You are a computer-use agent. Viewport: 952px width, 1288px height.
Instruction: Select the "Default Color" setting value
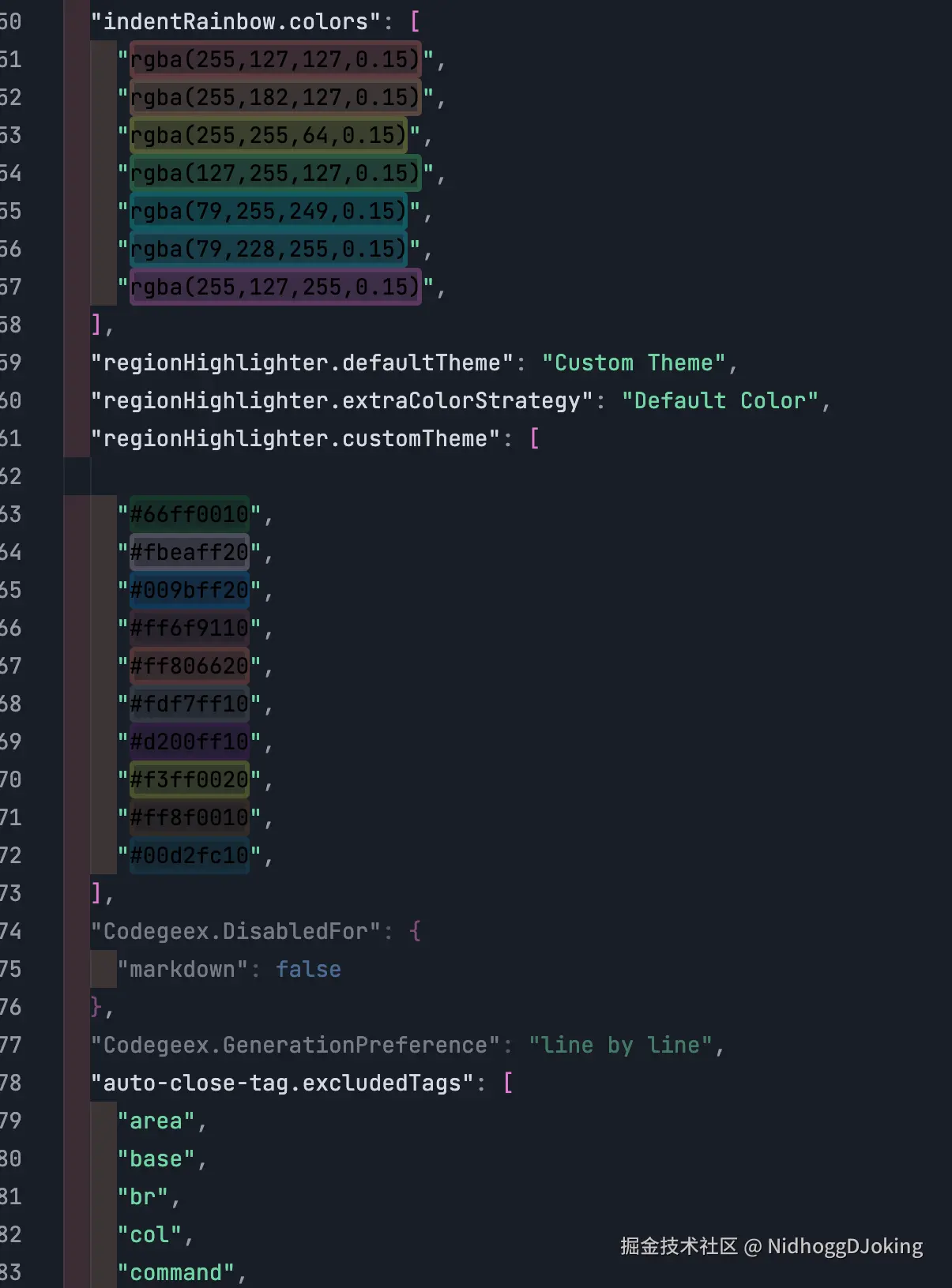pos(719,400)
